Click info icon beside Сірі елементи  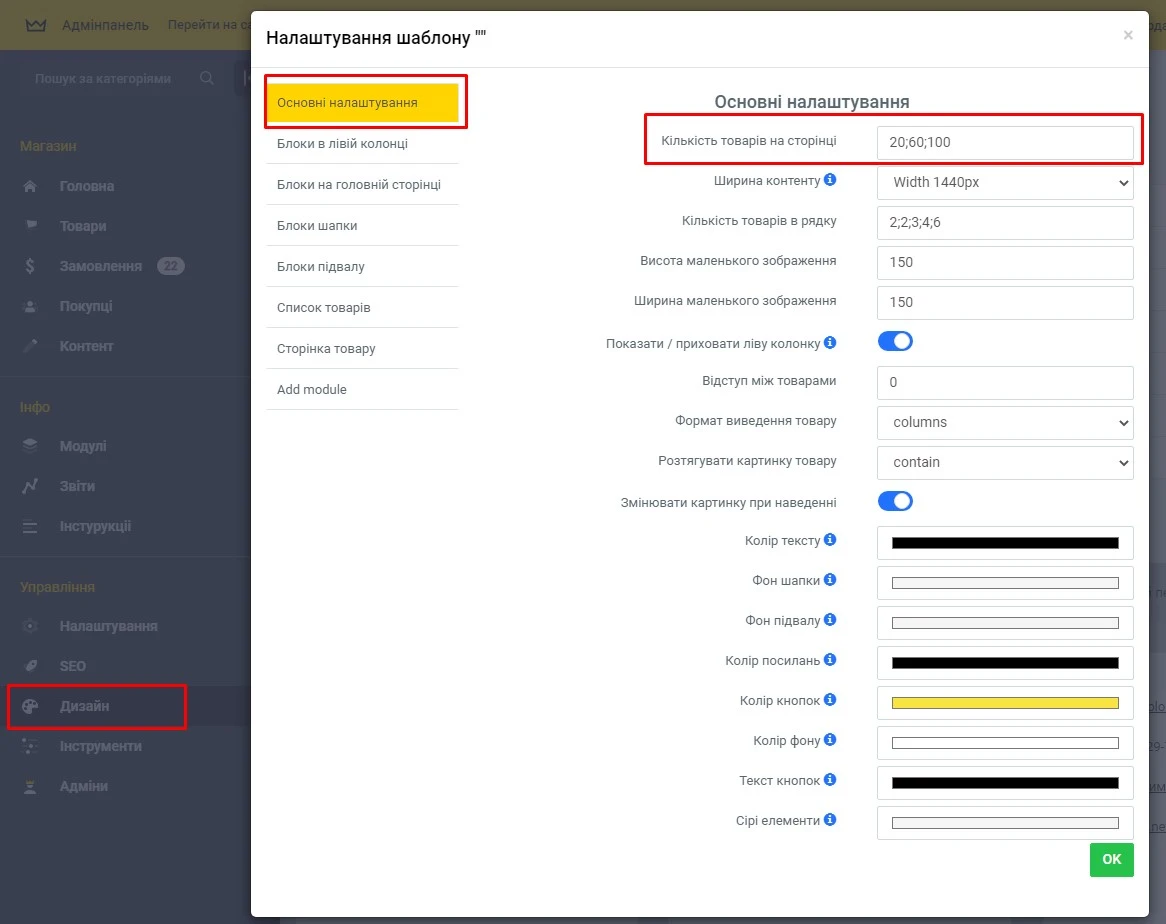(830, 820)
